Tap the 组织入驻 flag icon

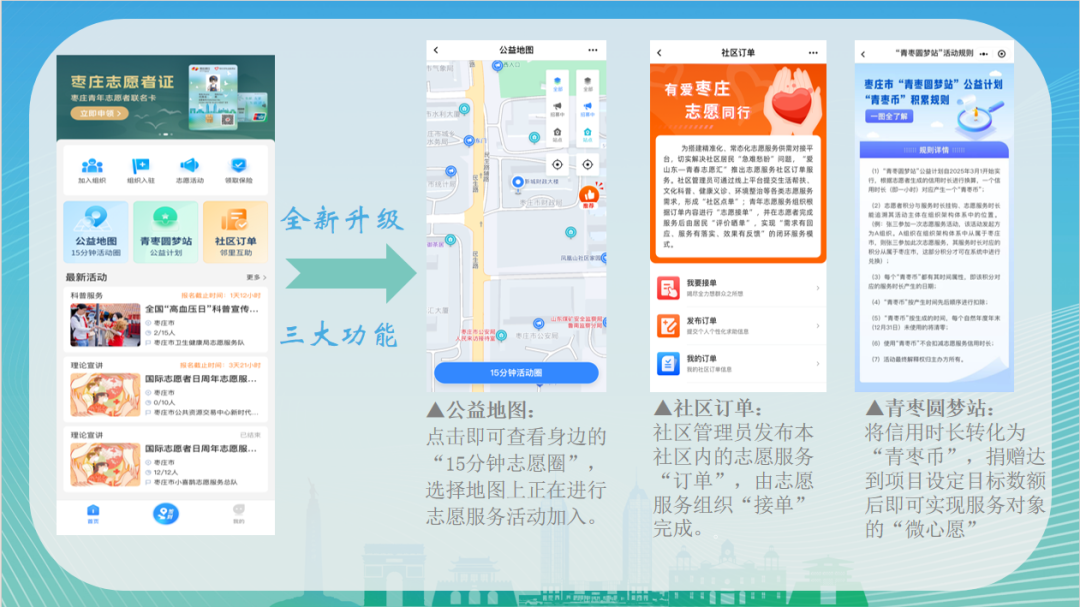click(x=141, y=166)
